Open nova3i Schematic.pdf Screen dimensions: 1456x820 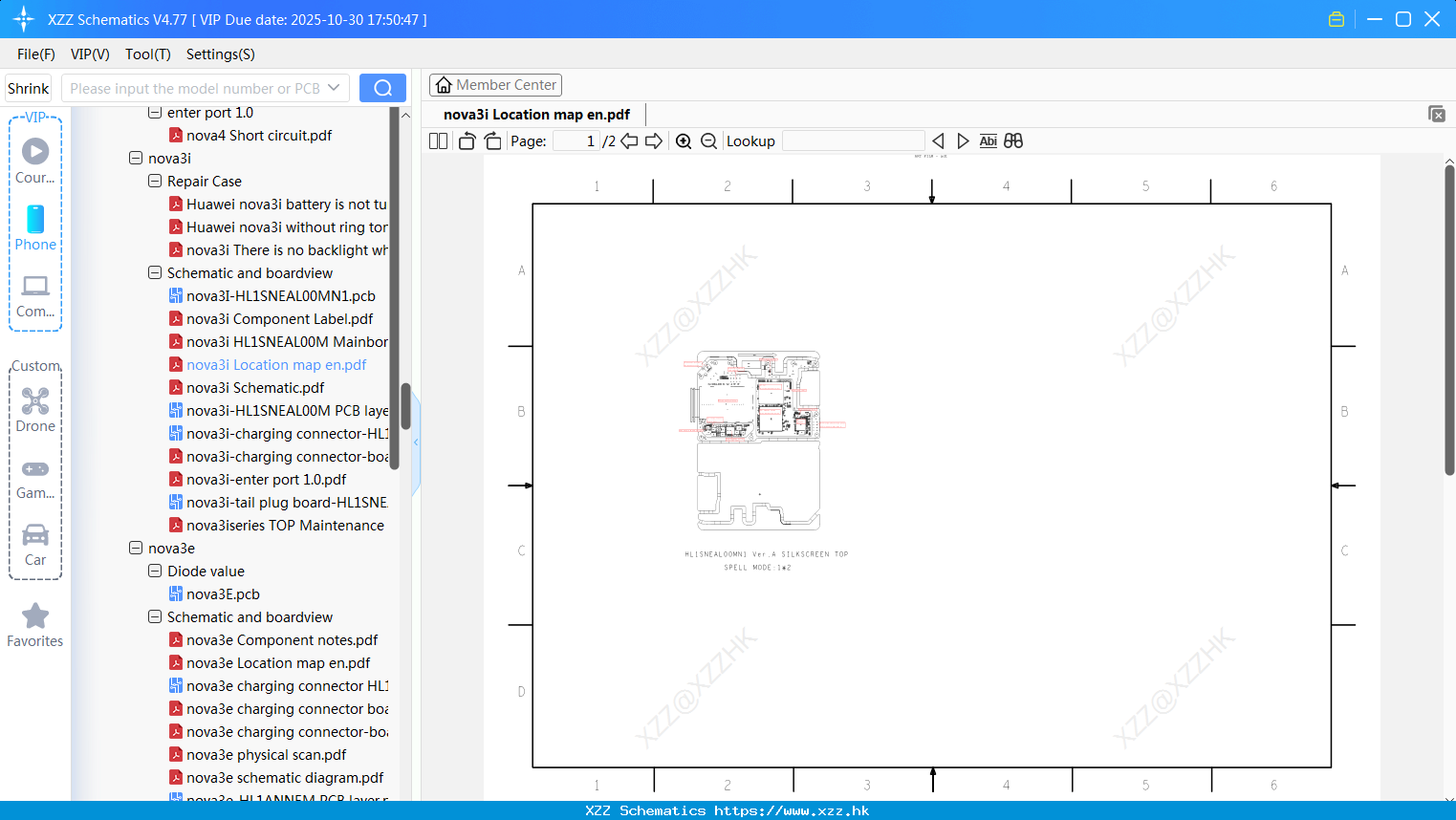[255, 388]
